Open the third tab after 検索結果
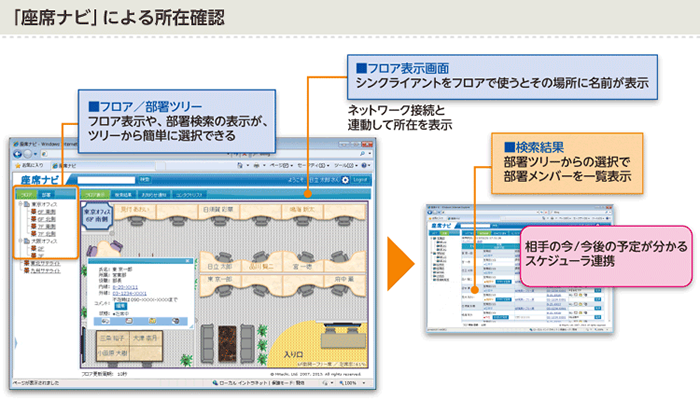Screen dimensions: 700x401 [154, 195]
